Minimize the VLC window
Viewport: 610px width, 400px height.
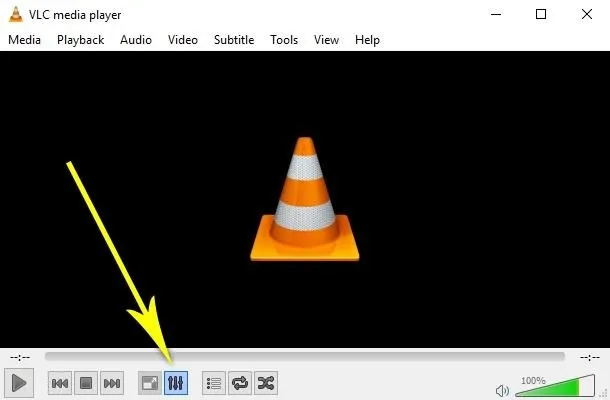(x=496, y=14)
